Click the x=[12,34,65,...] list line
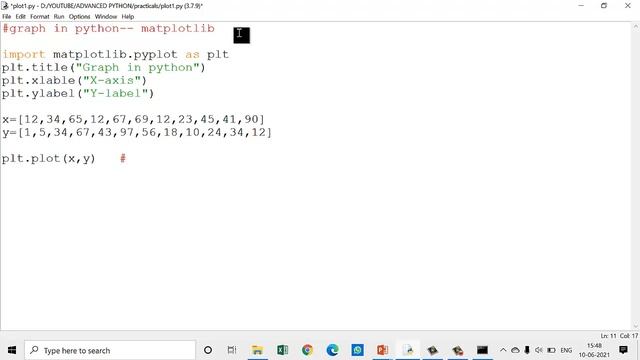 [x=133, y=119]
